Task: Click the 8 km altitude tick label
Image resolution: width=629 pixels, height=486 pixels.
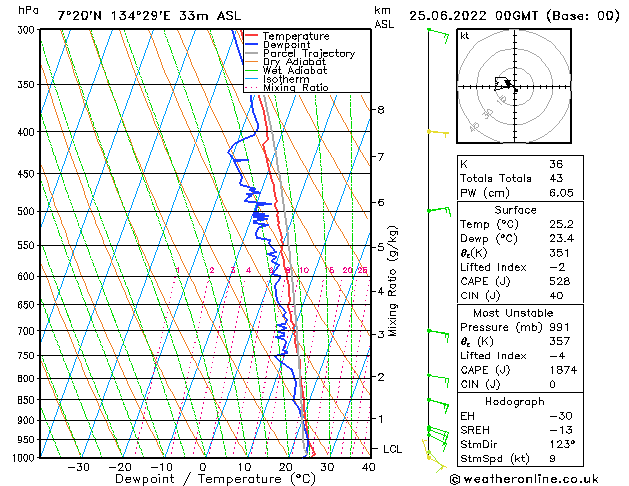Action: point(381,109)
